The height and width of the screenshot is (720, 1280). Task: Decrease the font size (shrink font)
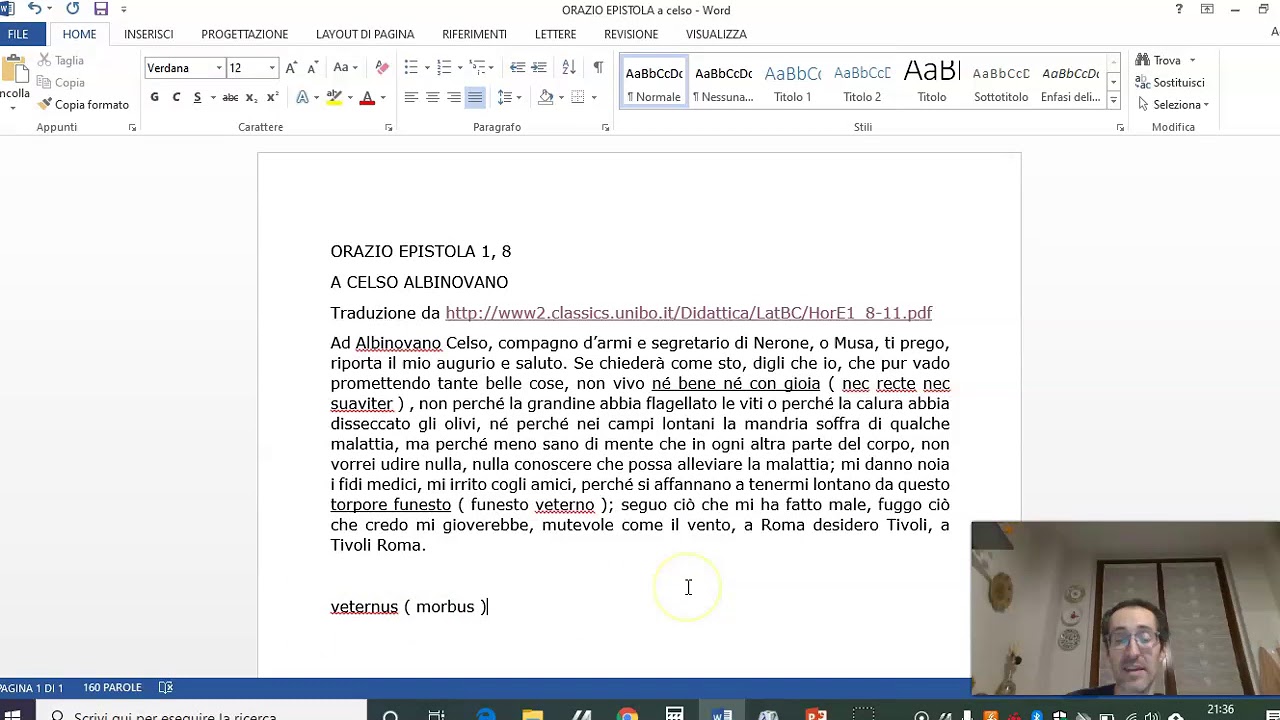(312, 68)
